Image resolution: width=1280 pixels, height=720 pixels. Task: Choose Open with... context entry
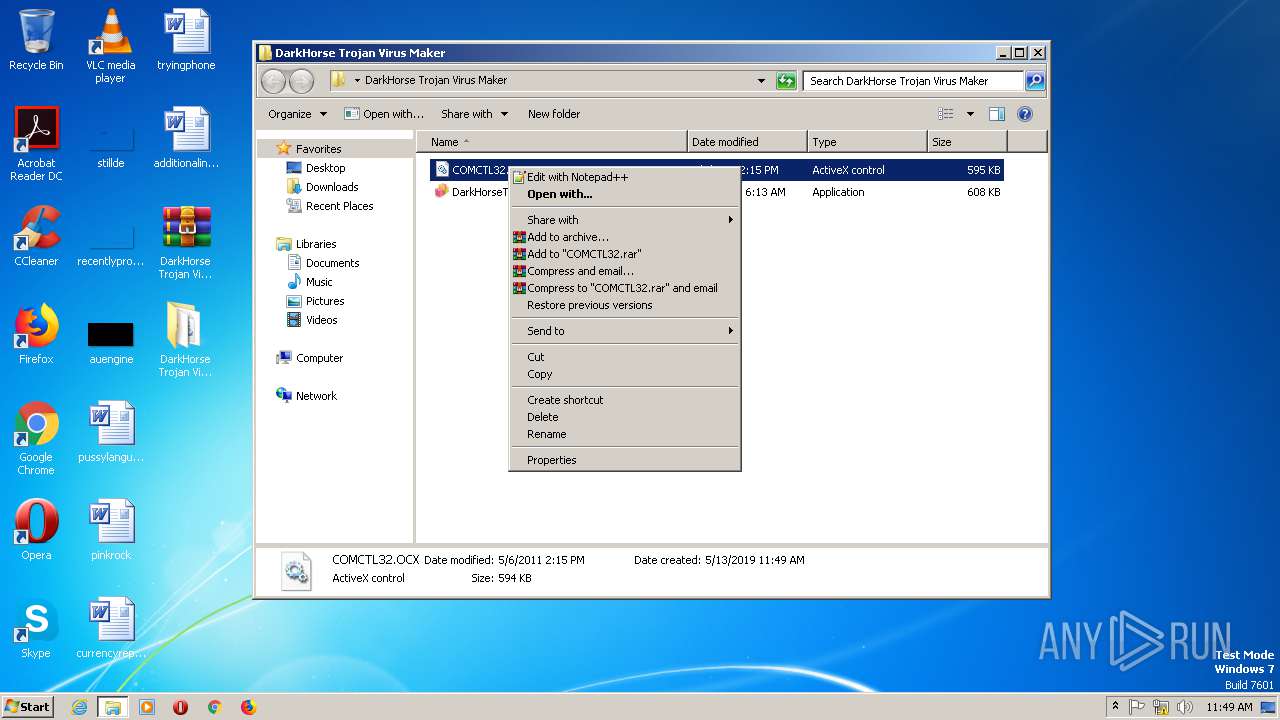pyautogui.click(x=625, y=194)
